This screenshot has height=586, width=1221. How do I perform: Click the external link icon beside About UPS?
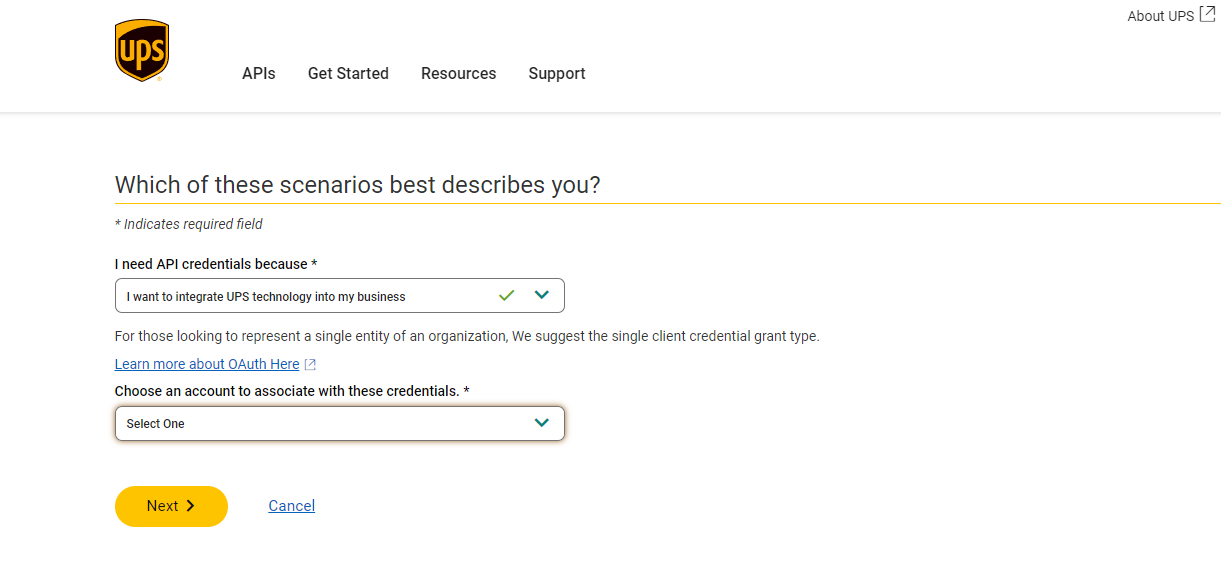(1208, 14)
